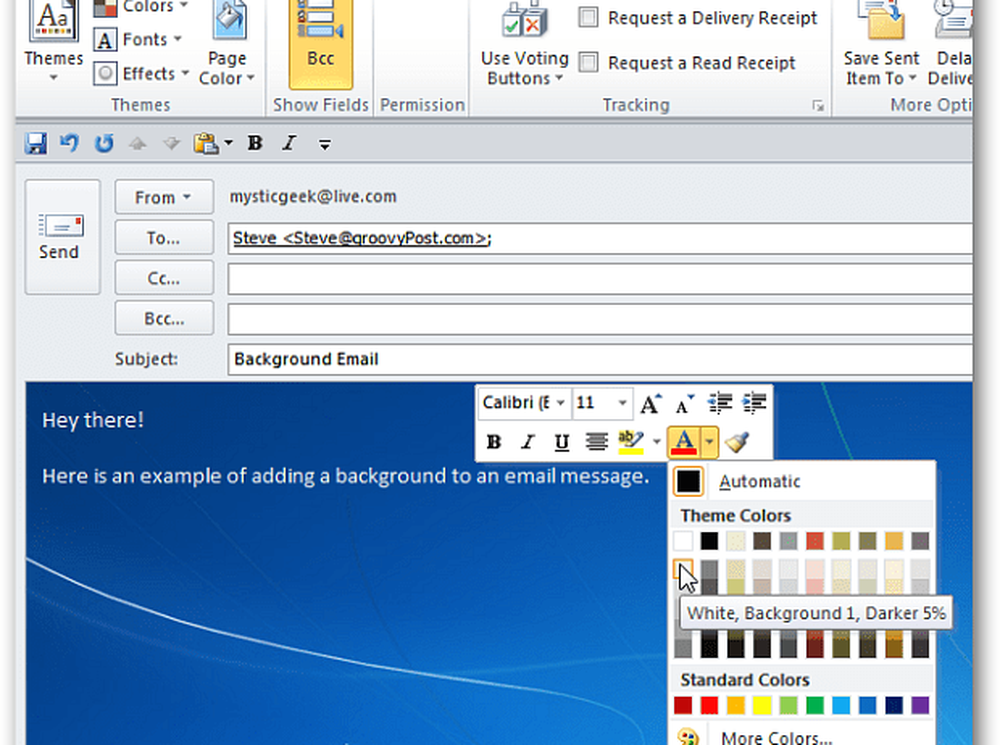
Task: Customize the quick access toolbar
Action: pos(325,145)
